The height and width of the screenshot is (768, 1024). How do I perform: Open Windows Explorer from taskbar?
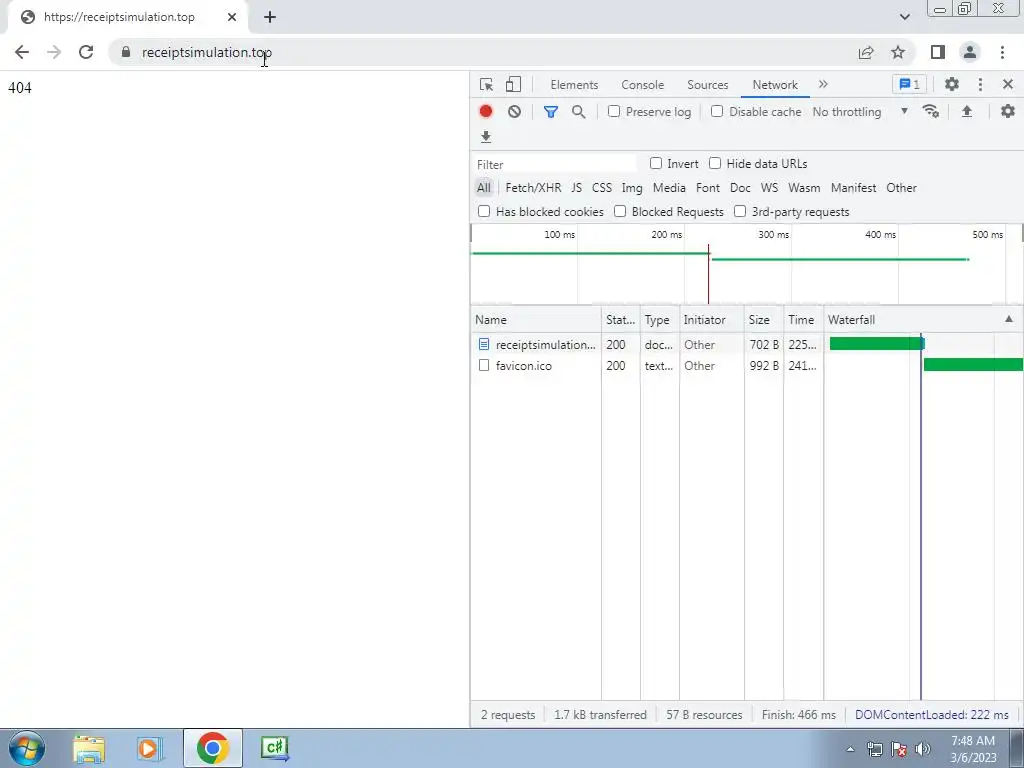point(89,748)
